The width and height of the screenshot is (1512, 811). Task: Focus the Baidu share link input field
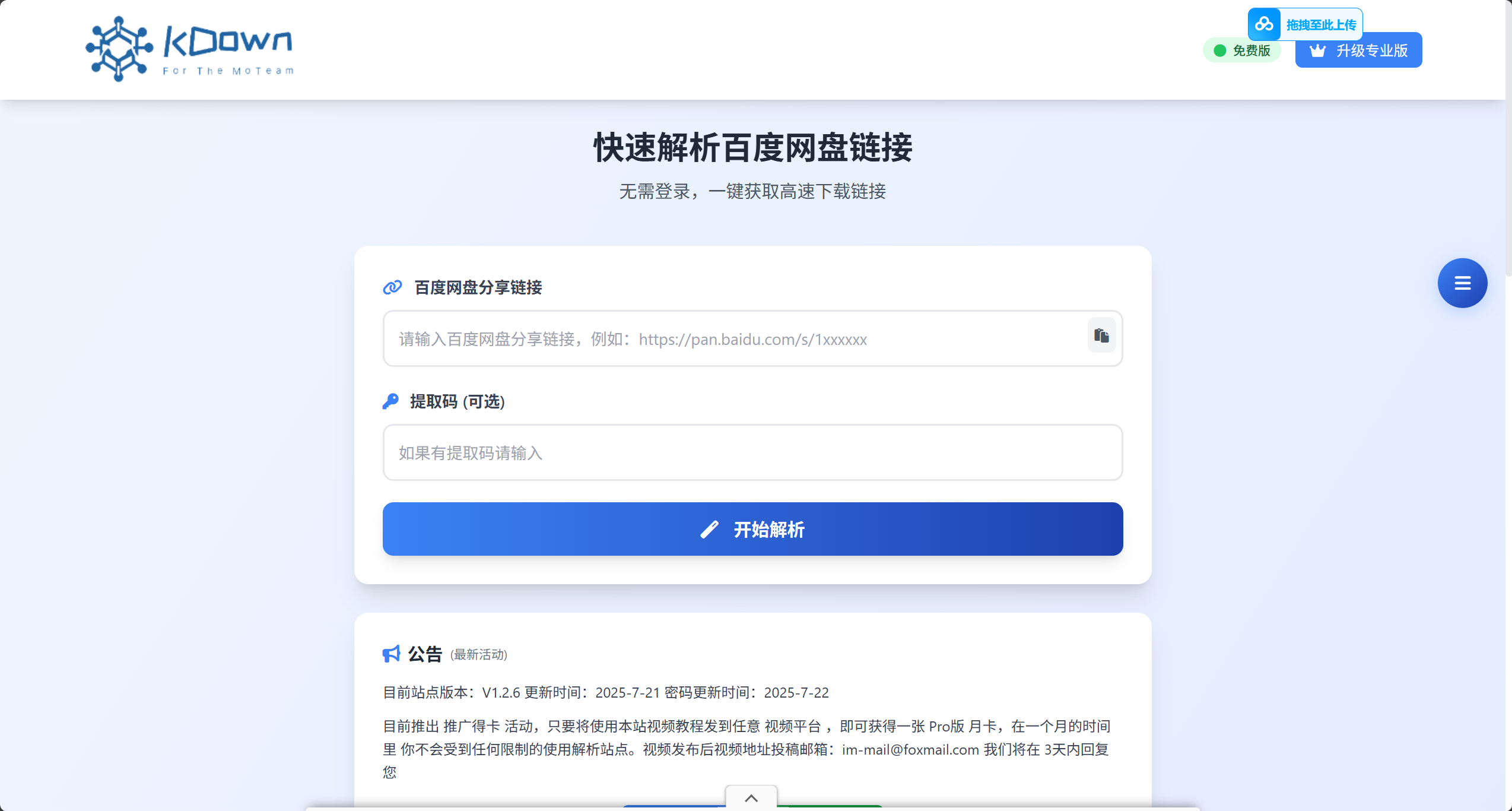(752, 338)
